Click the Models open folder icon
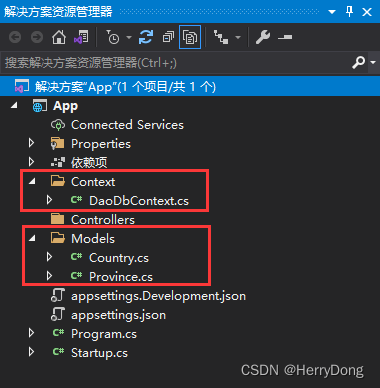This screenshot has height=388, width=380. pyautogui.click(x=58, y=238)
